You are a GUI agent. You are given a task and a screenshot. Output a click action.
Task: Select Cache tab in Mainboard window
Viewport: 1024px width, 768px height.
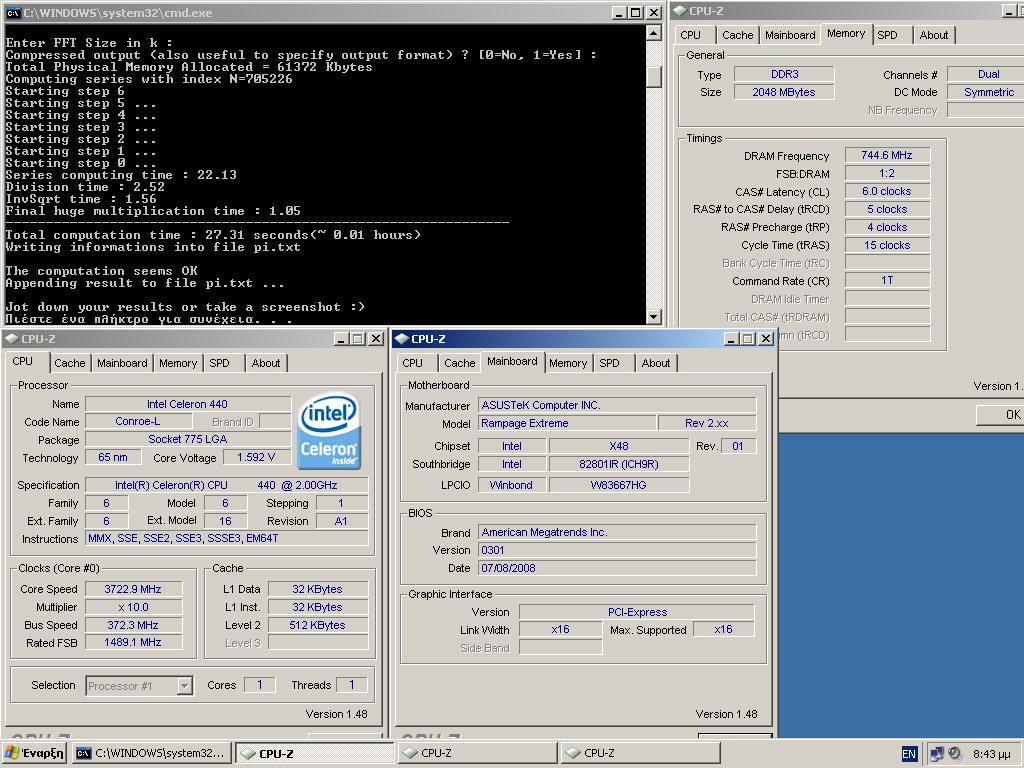(459, 363)
